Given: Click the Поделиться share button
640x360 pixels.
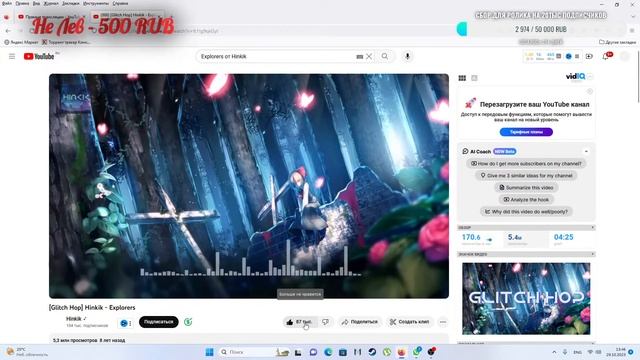Looking at the screenshot, I should pyautogui.click(x=360, y=322).
